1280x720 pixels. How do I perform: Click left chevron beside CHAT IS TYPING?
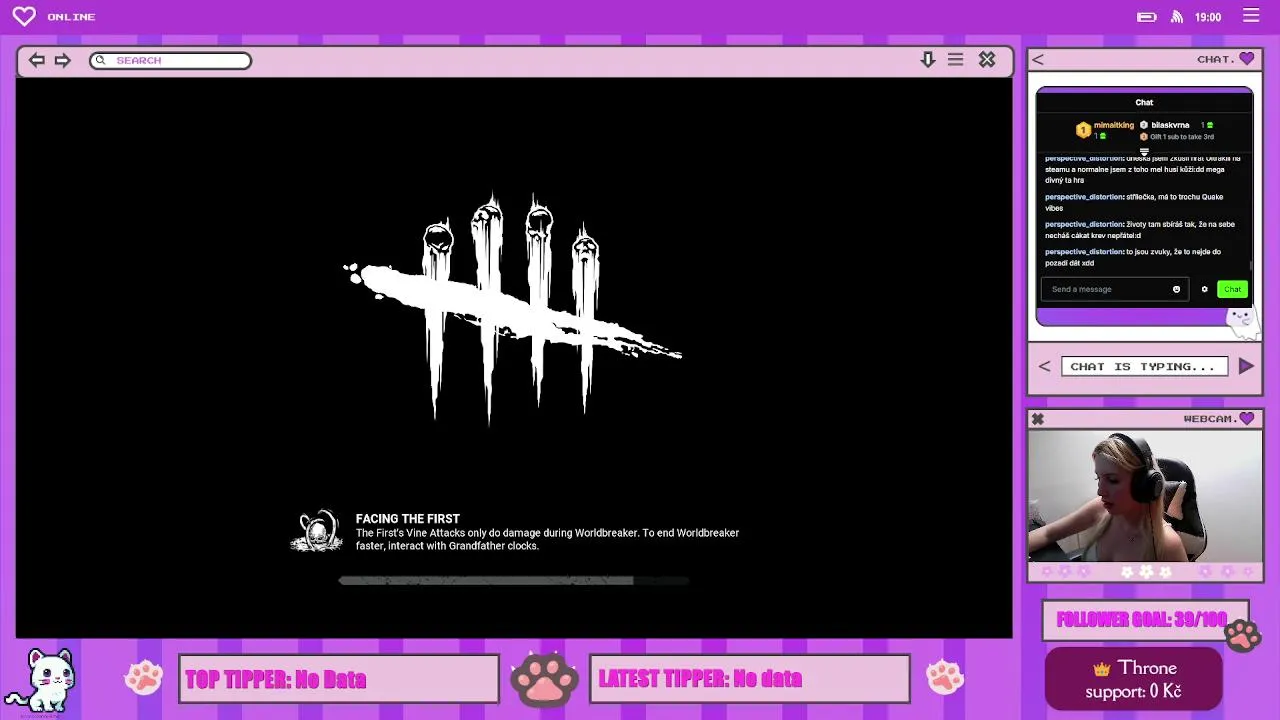click(1044, 366)
